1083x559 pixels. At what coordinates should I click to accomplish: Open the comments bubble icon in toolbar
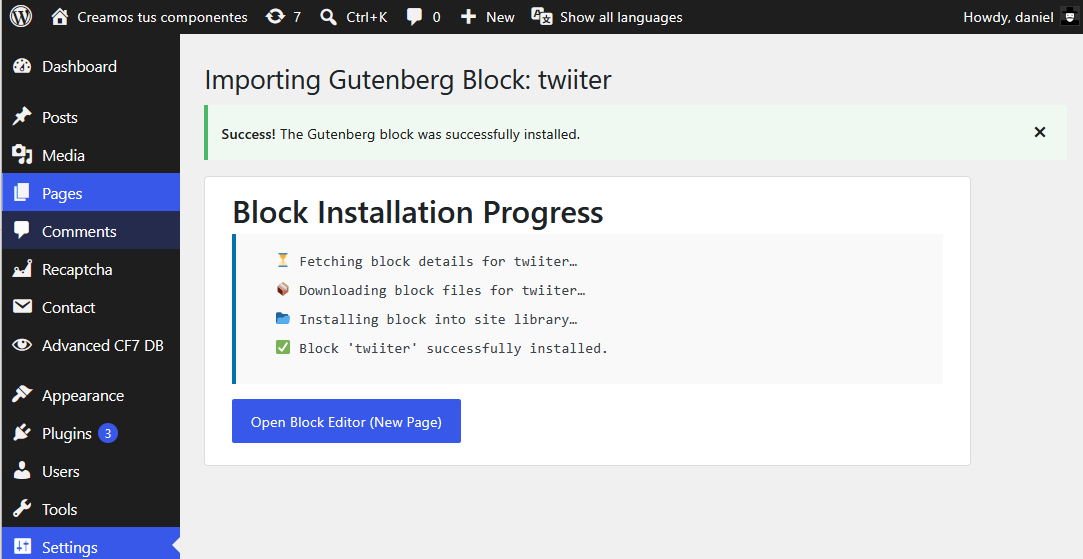(414, 17)
